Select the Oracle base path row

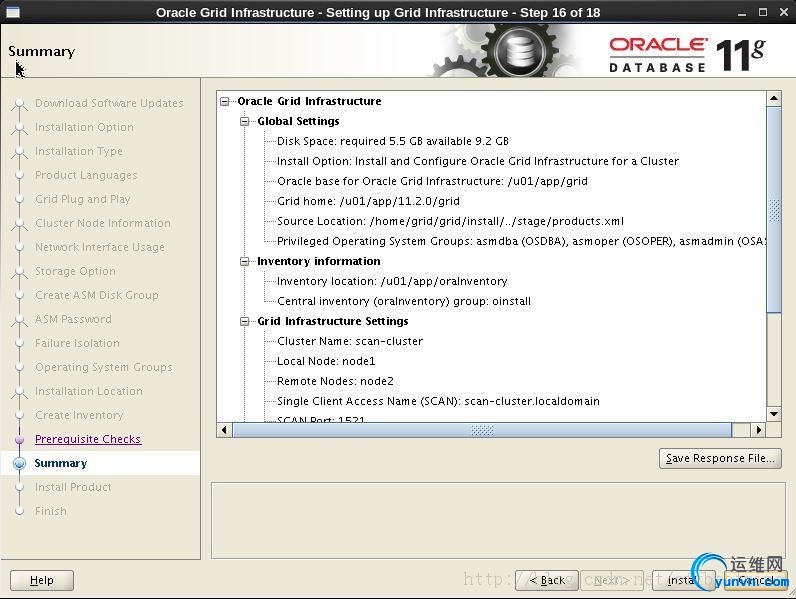432,181
